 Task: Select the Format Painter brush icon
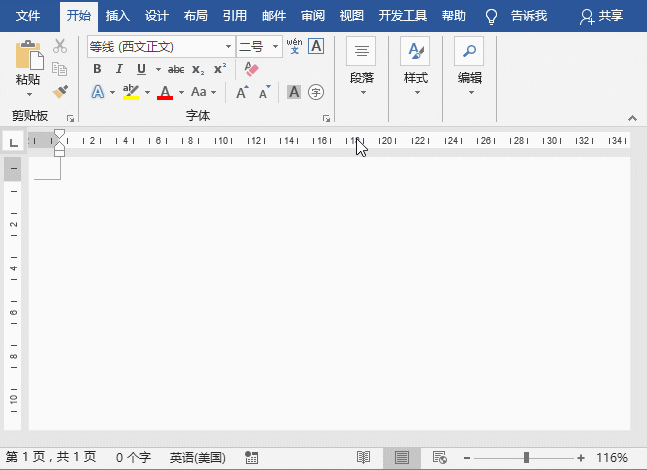pos(60,92)
